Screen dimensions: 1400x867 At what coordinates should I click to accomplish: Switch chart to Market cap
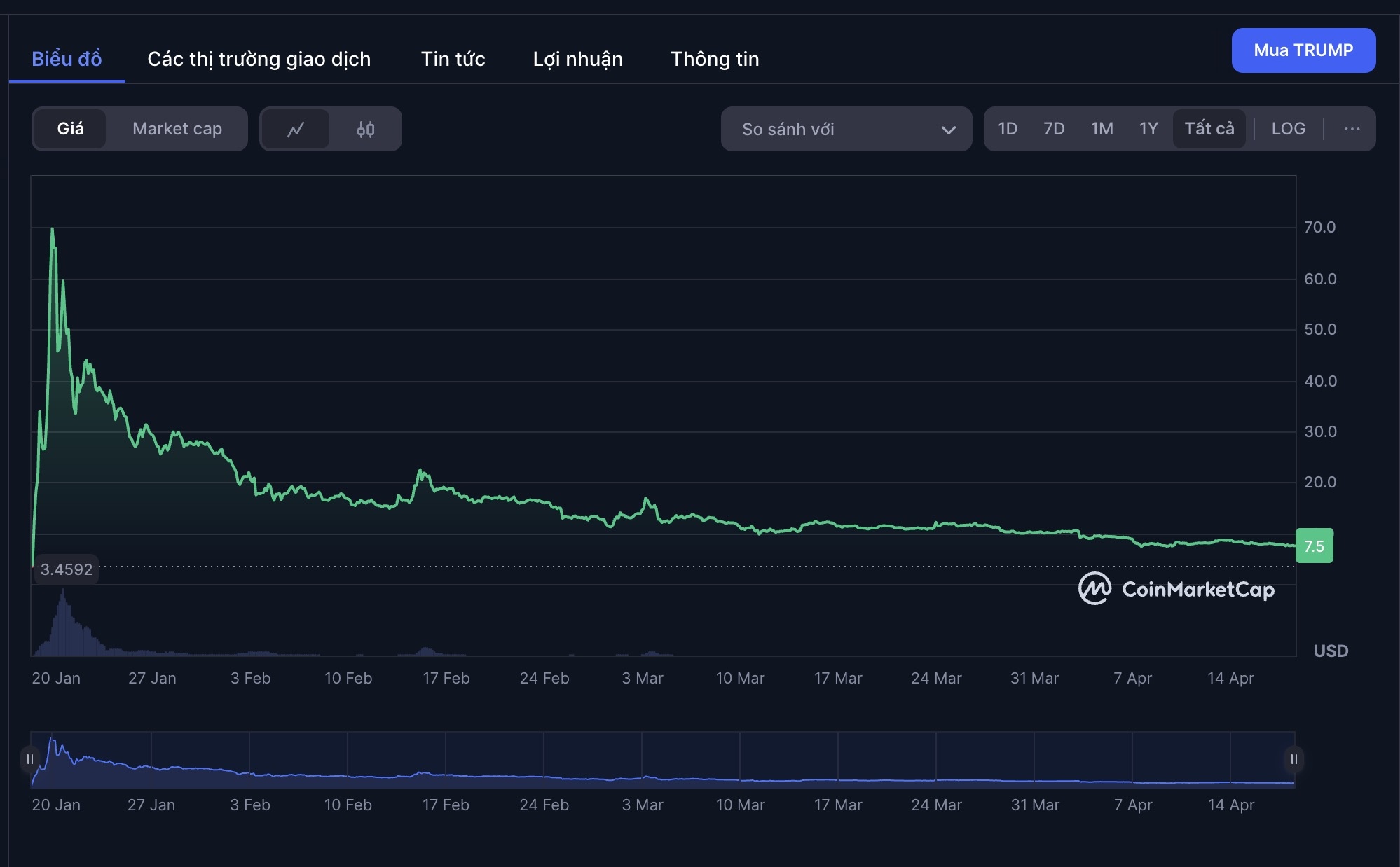pyautogui.click(x=177, y=129)
